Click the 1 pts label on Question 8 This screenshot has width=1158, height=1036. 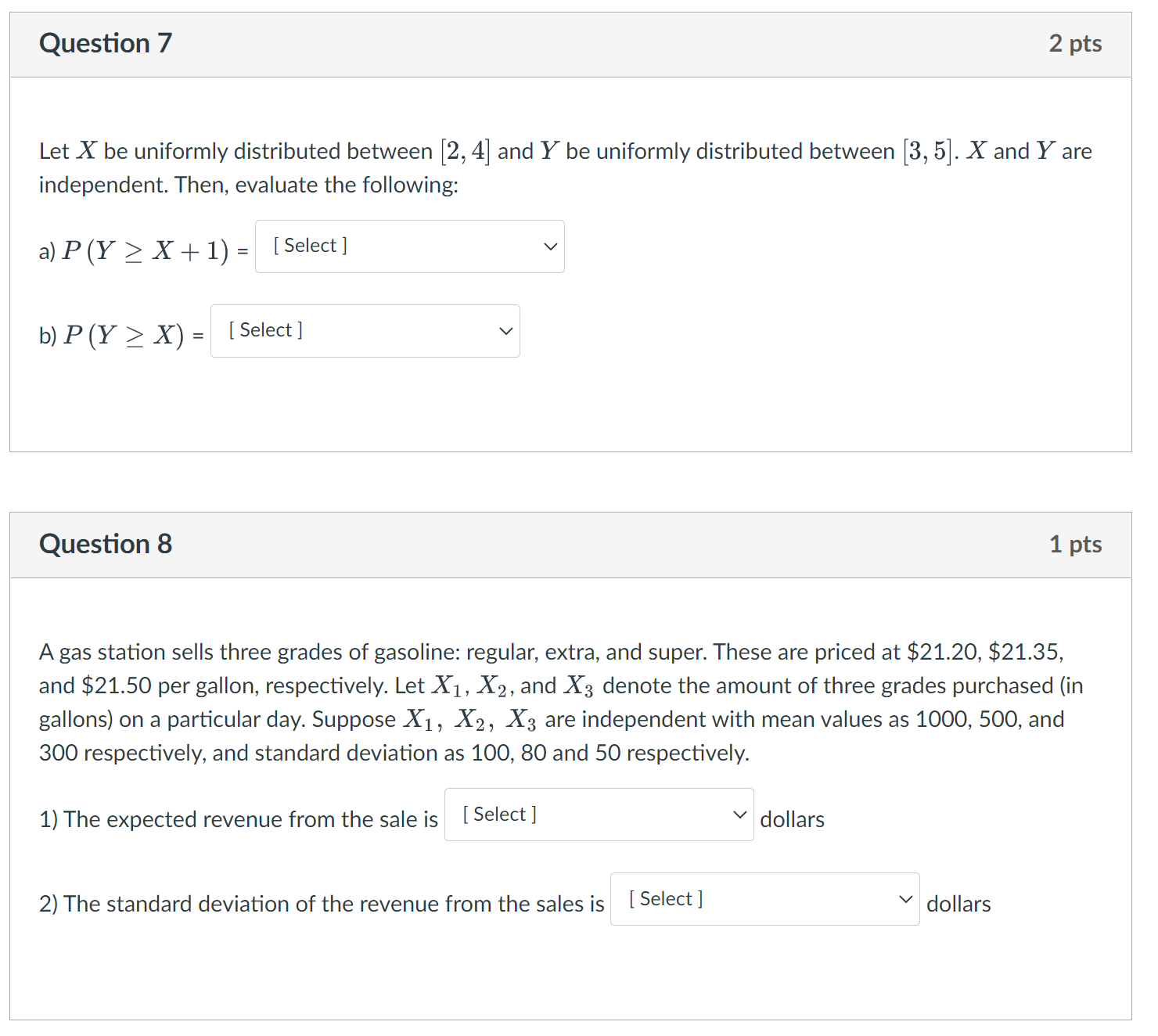click(1076, 544)
